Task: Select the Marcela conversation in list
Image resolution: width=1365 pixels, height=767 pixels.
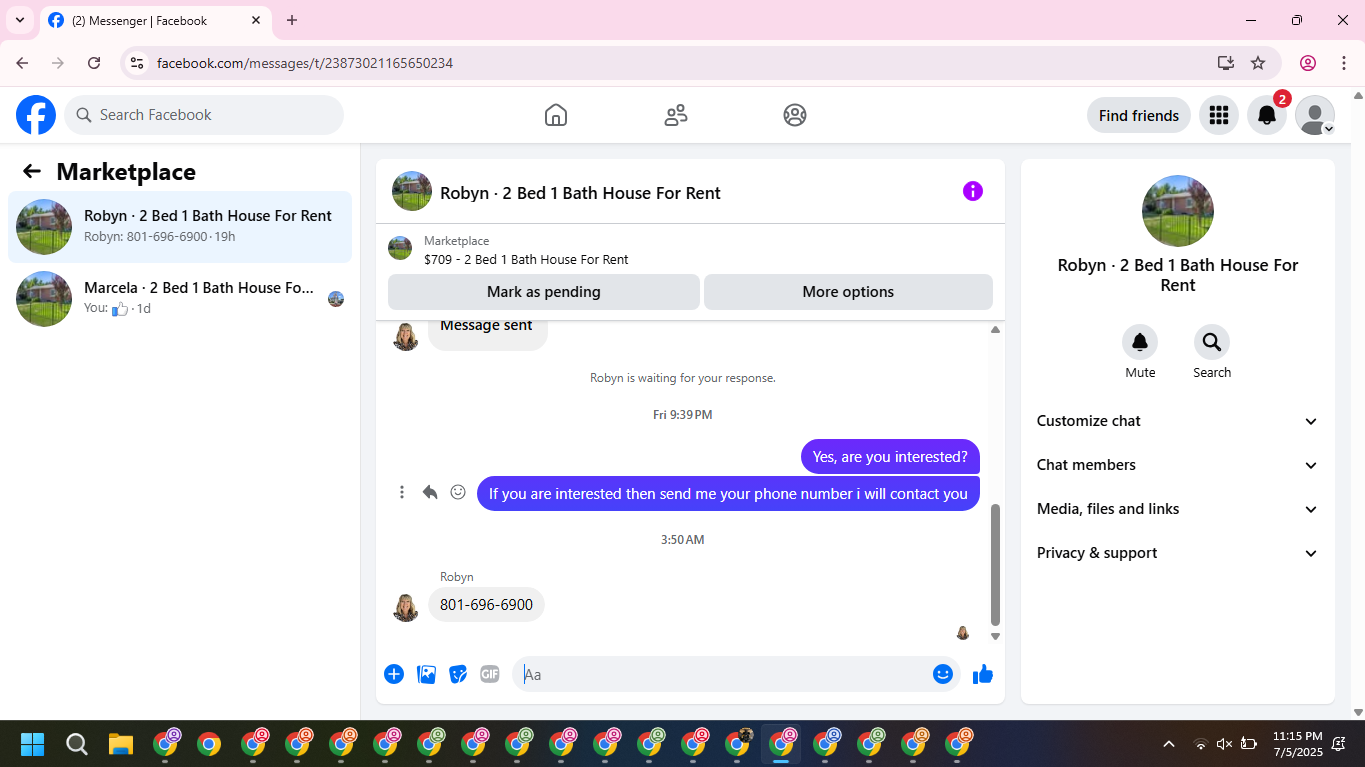Action: (x=180, y=299)
